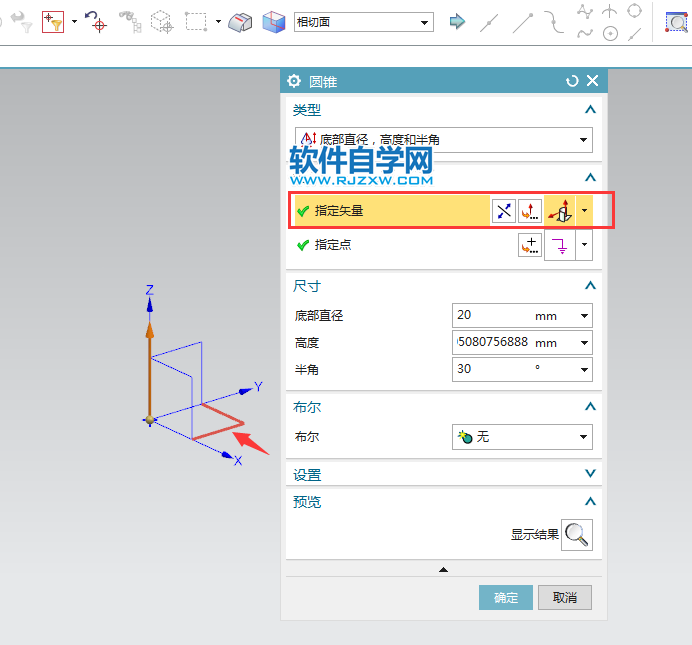Toggle the polyline pole snap icon
Image resolution: width=692 pixels, height=645 pixels.
(x=585, y=11)
